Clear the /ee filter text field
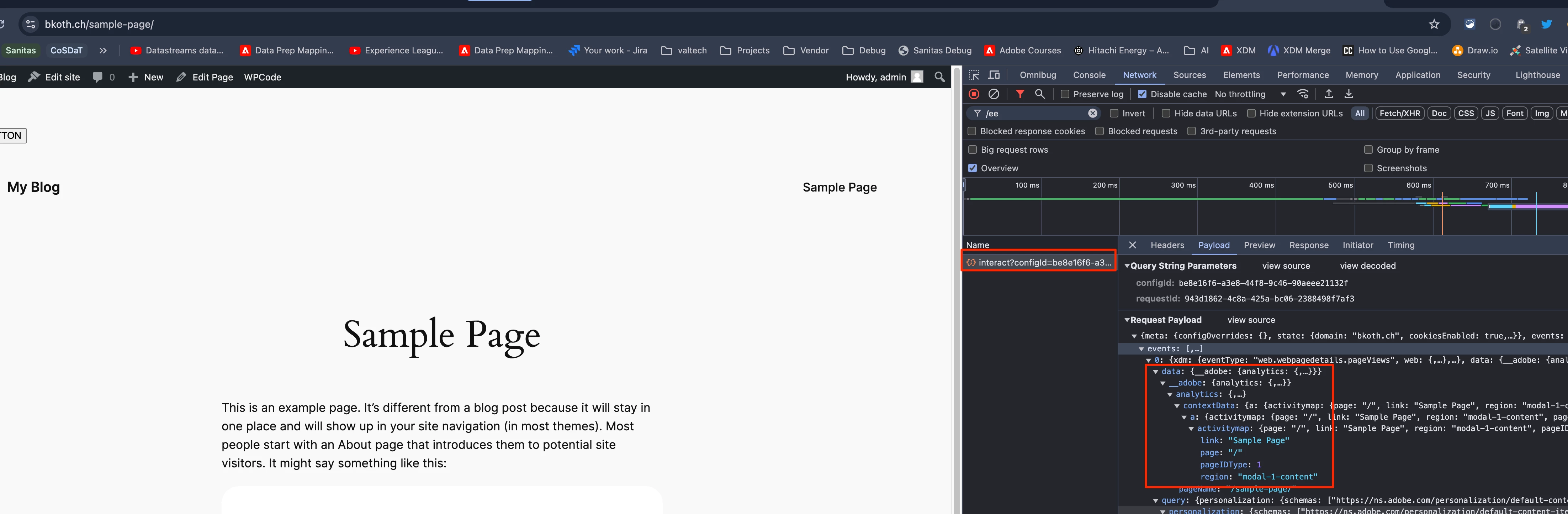 coord(1093,113)
